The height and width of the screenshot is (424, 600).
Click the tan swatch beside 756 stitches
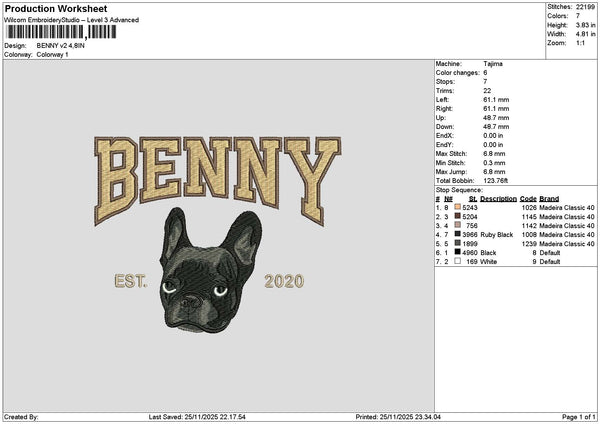click(x=457, y=225)
